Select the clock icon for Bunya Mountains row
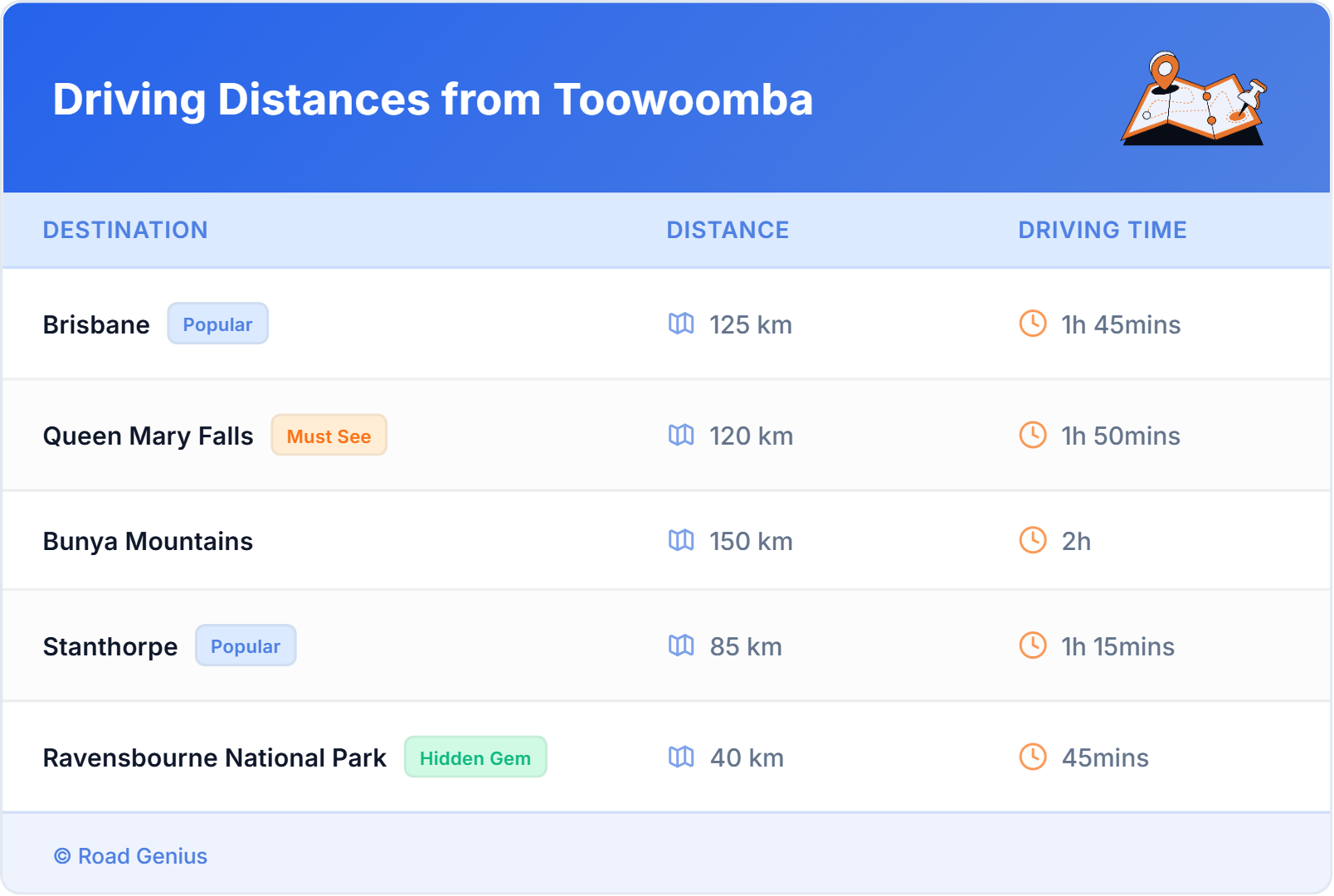1334x896 pixels. (1031, 541)
